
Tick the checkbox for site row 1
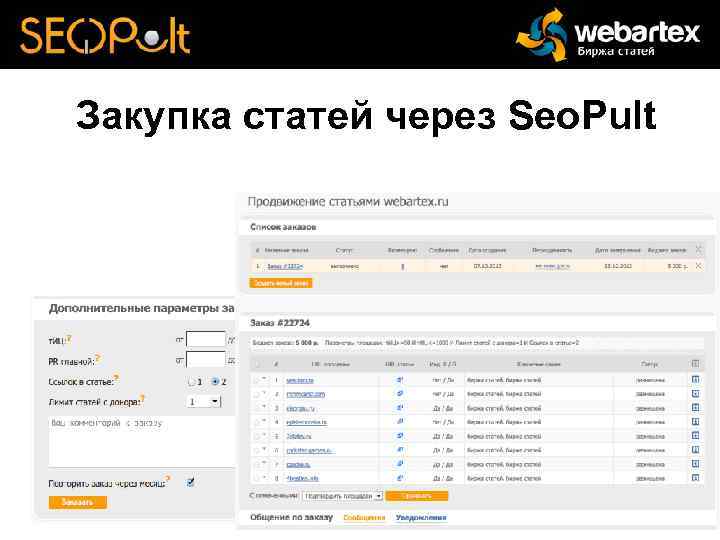tap(257, 380)
